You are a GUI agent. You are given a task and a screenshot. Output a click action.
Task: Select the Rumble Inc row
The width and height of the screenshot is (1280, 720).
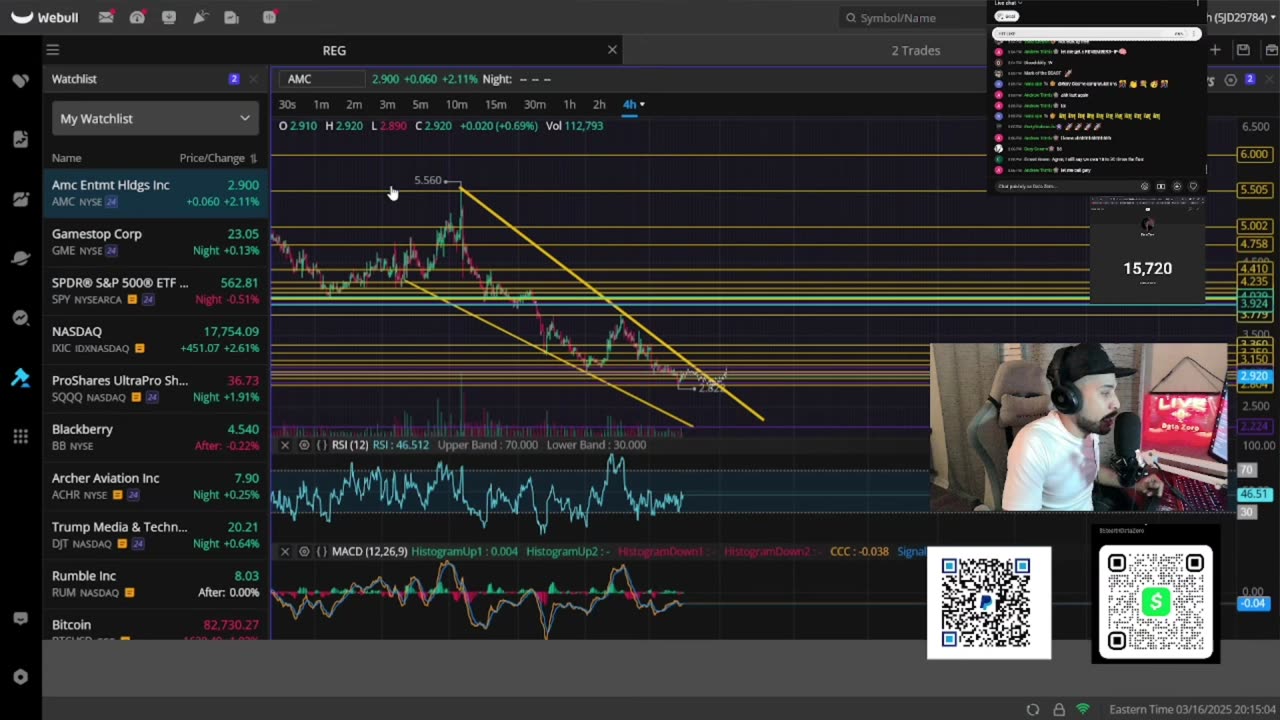pos(155,584)
